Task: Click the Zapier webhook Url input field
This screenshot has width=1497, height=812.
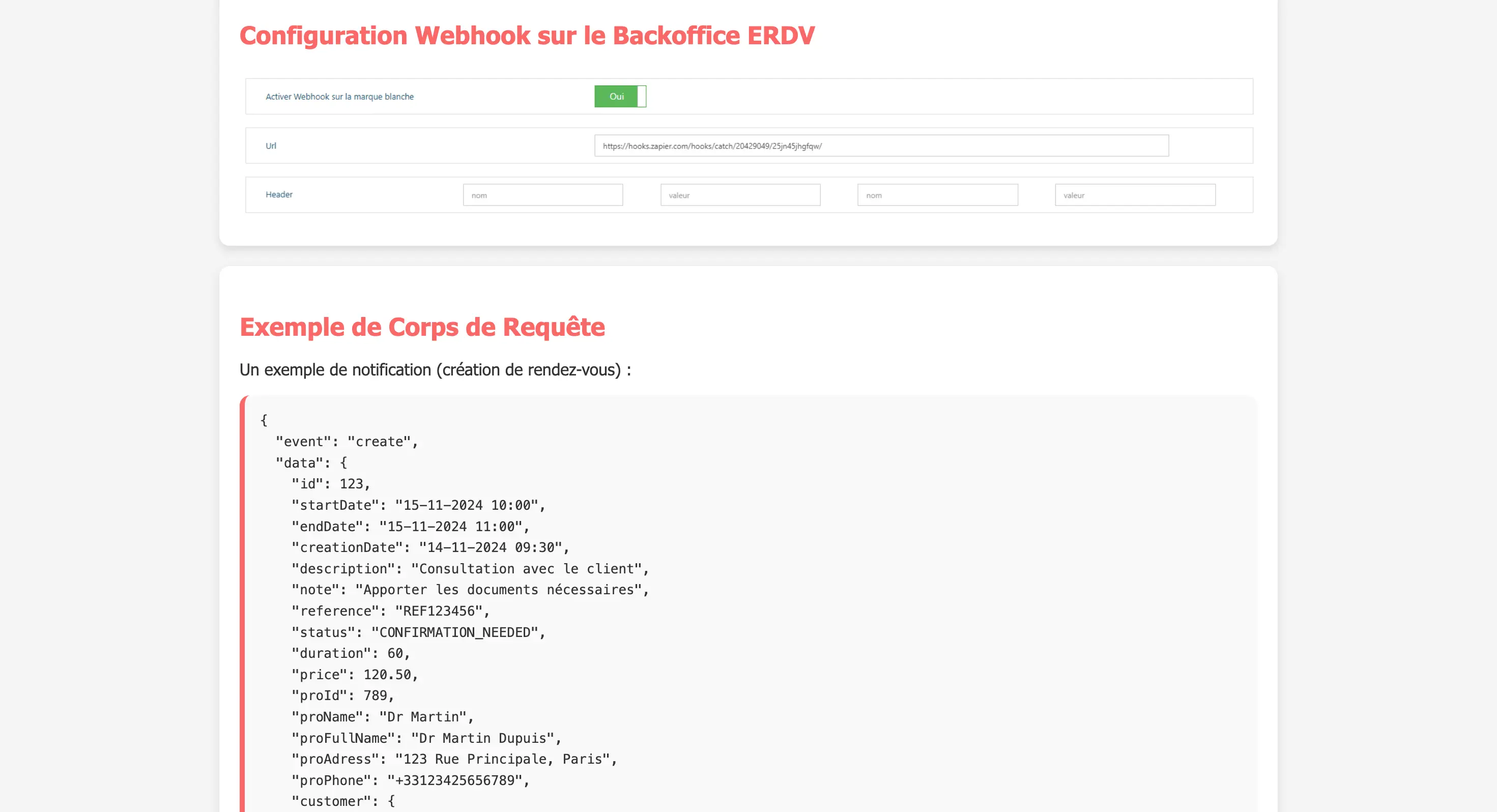Action: coord(881,146)
